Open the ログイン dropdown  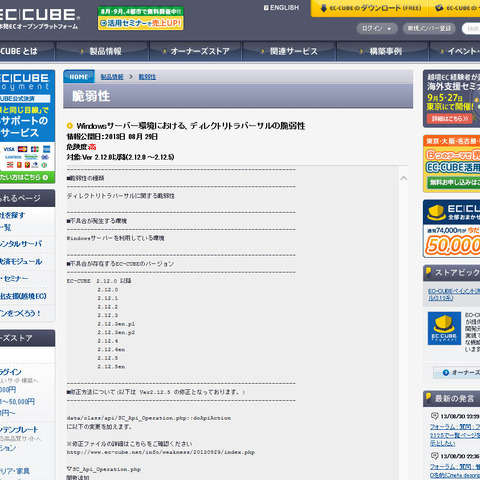377,29
